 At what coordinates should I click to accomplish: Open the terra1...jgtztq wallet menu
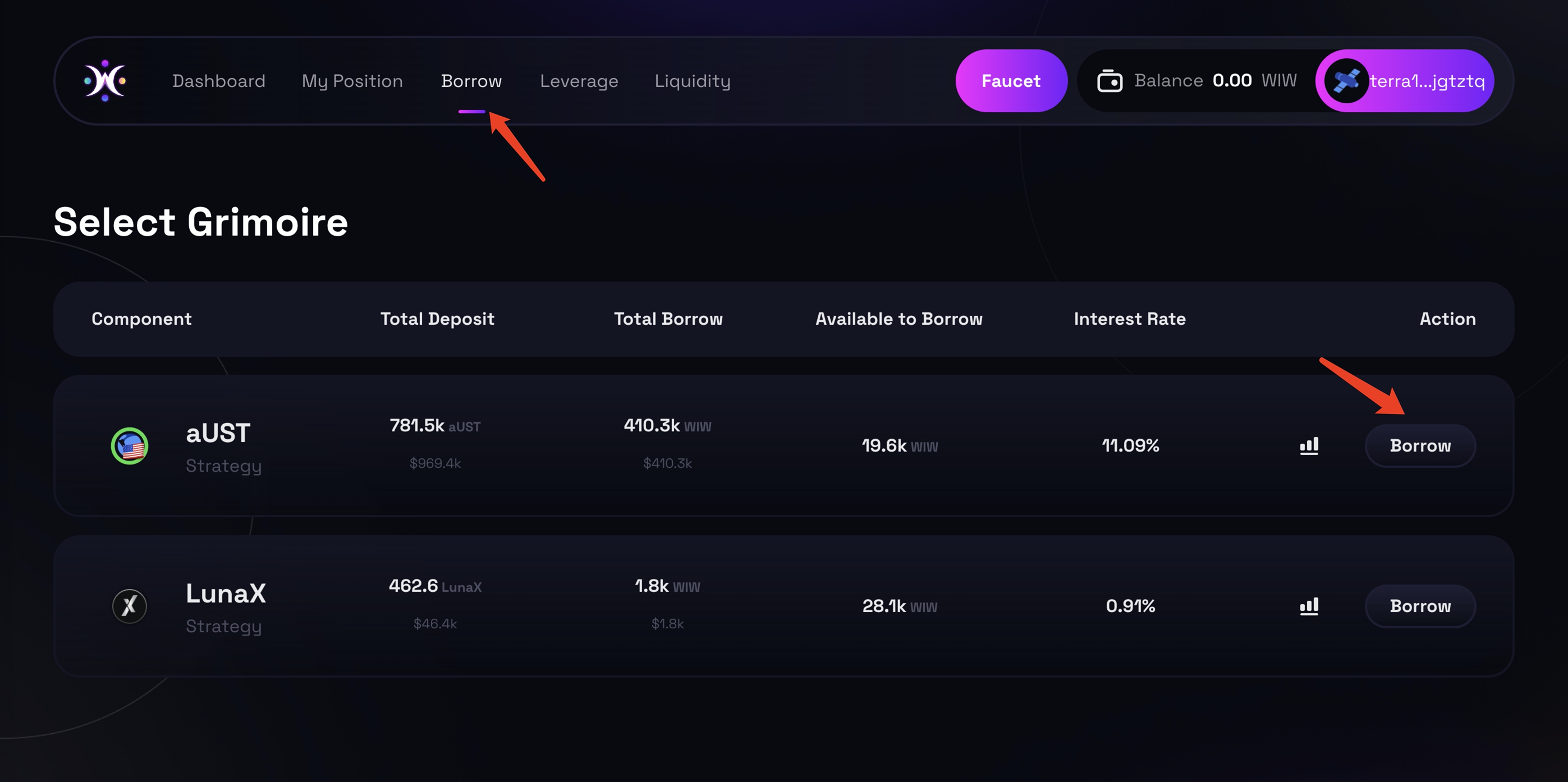coord(1426,81)
